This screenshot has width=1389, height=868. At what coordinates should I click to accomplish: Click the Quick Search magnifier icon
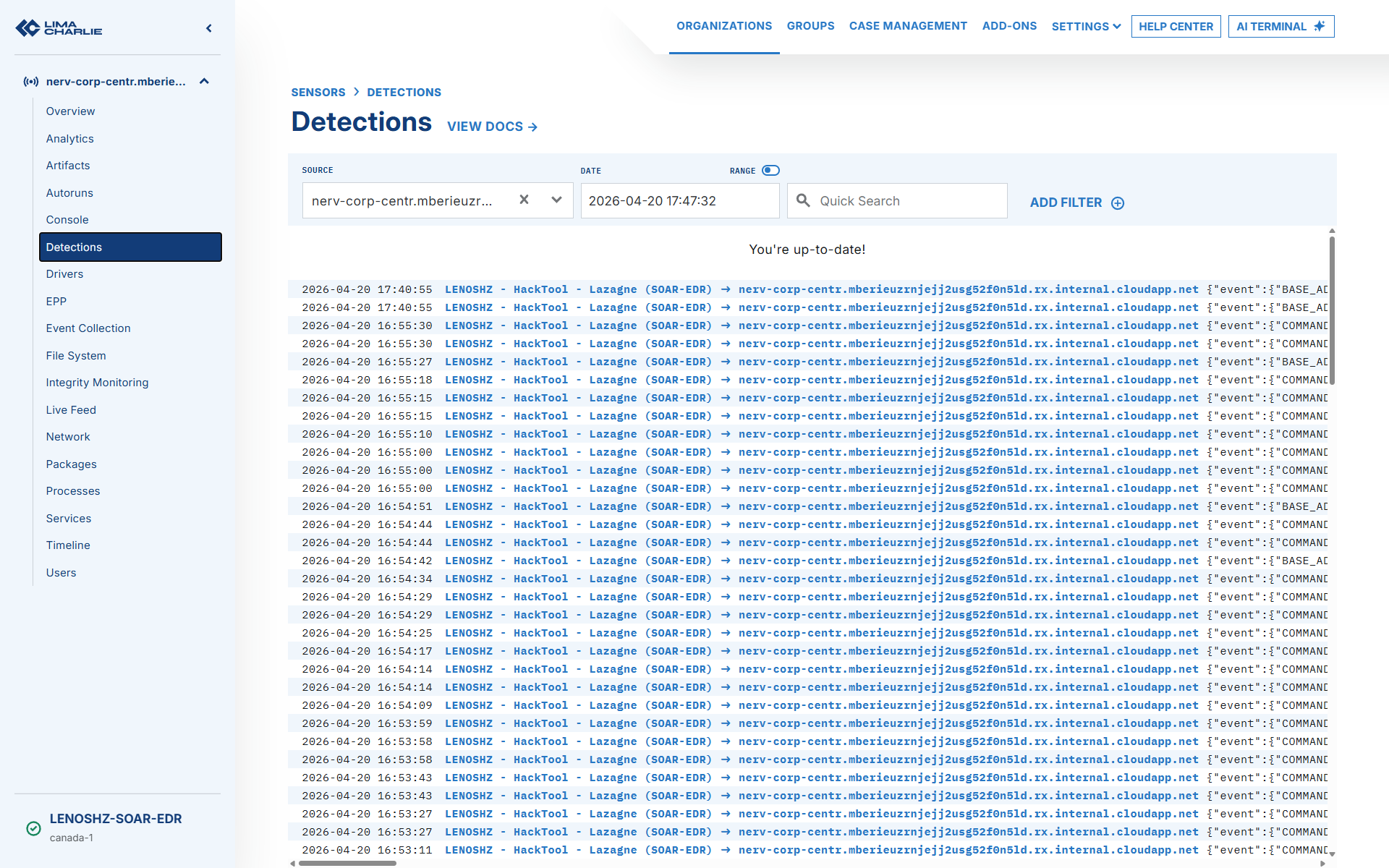click(x=803, y=200)
